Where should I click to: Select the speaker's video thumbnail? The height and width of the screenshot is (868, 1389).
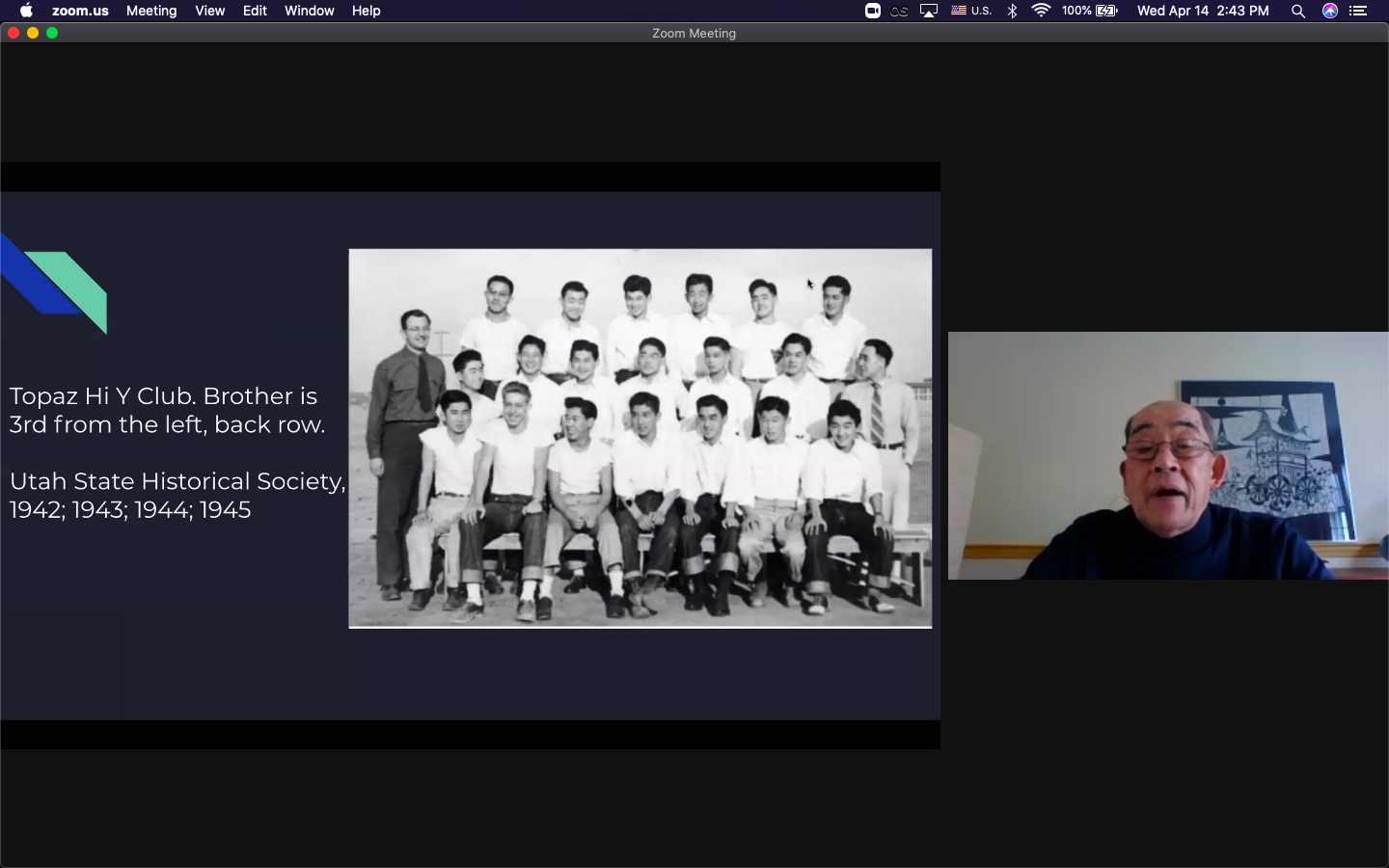(x=1167, y=455)
